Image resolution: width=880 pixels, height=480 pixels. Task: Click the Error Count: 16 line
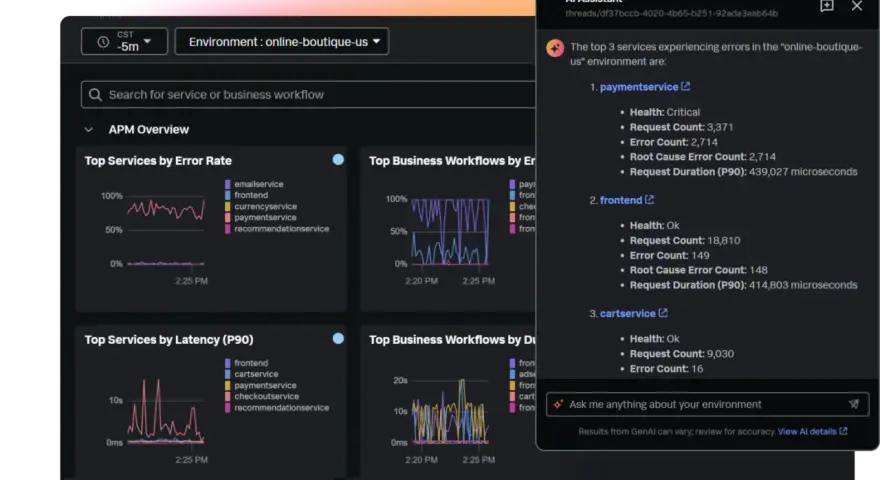[x=666, y=369]
